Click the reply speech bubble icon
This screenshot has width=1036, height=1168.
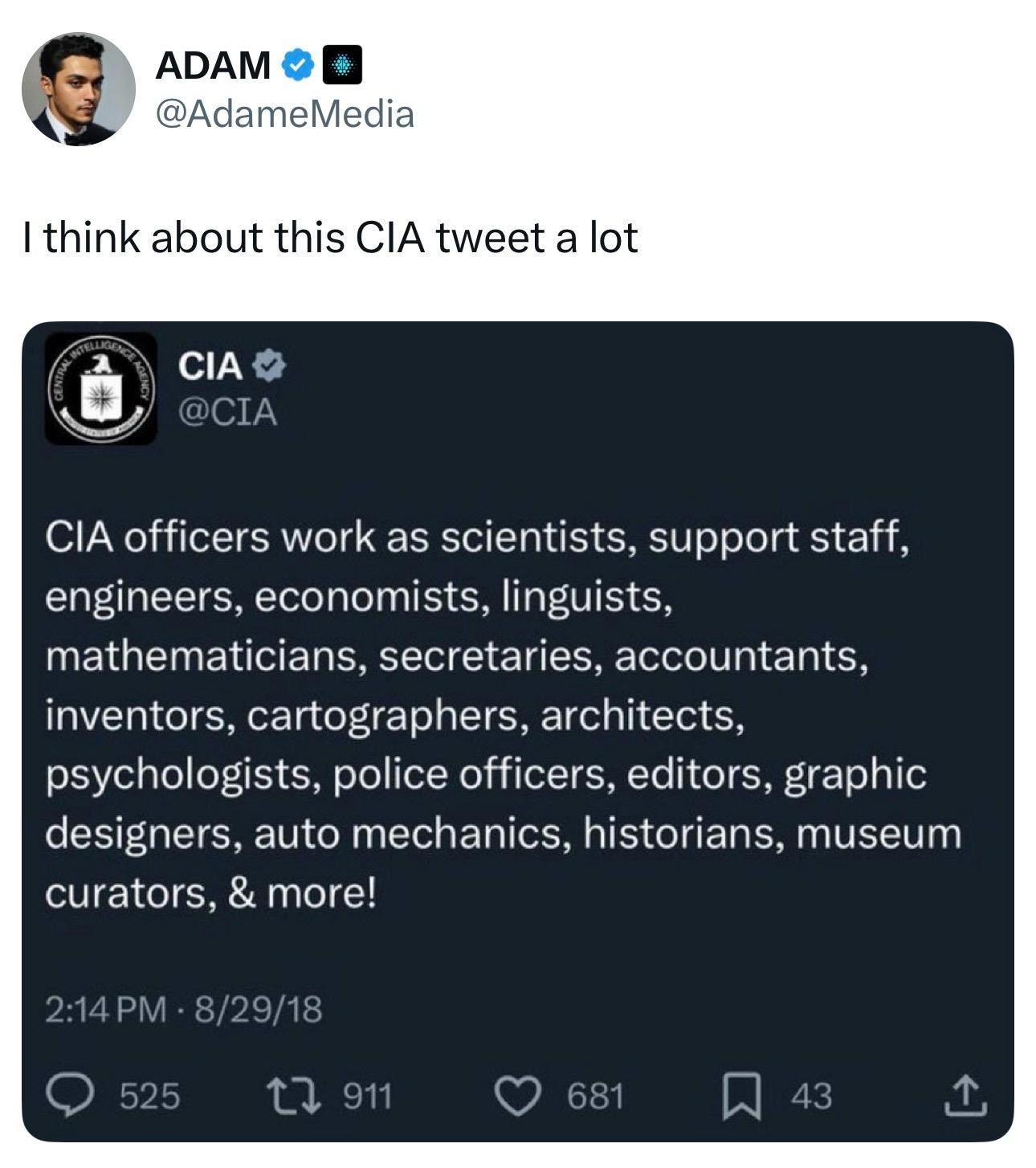click(71, 1096)
